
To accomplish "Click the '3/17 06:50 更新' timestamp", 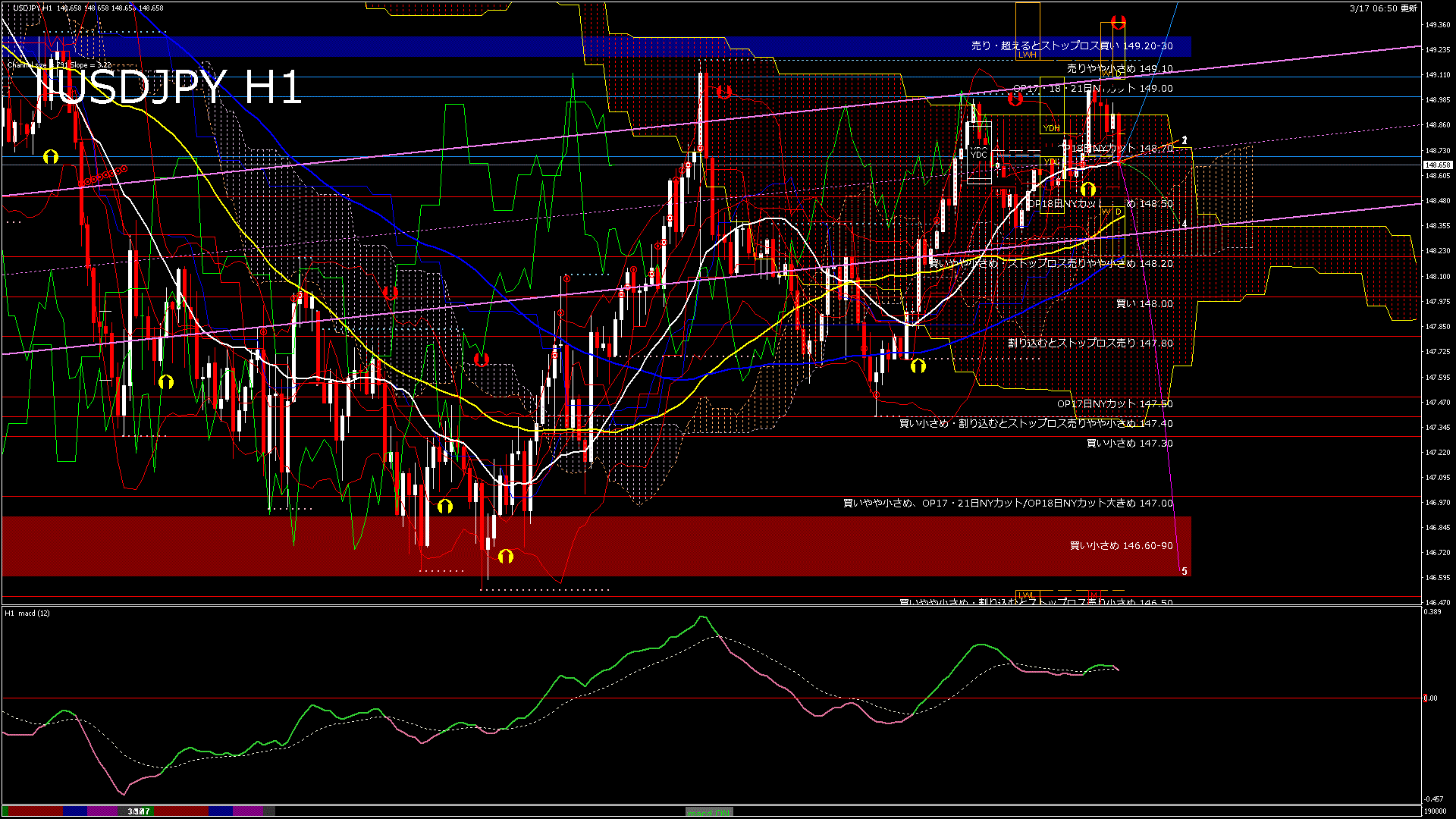I will (x=1383, y=8).
